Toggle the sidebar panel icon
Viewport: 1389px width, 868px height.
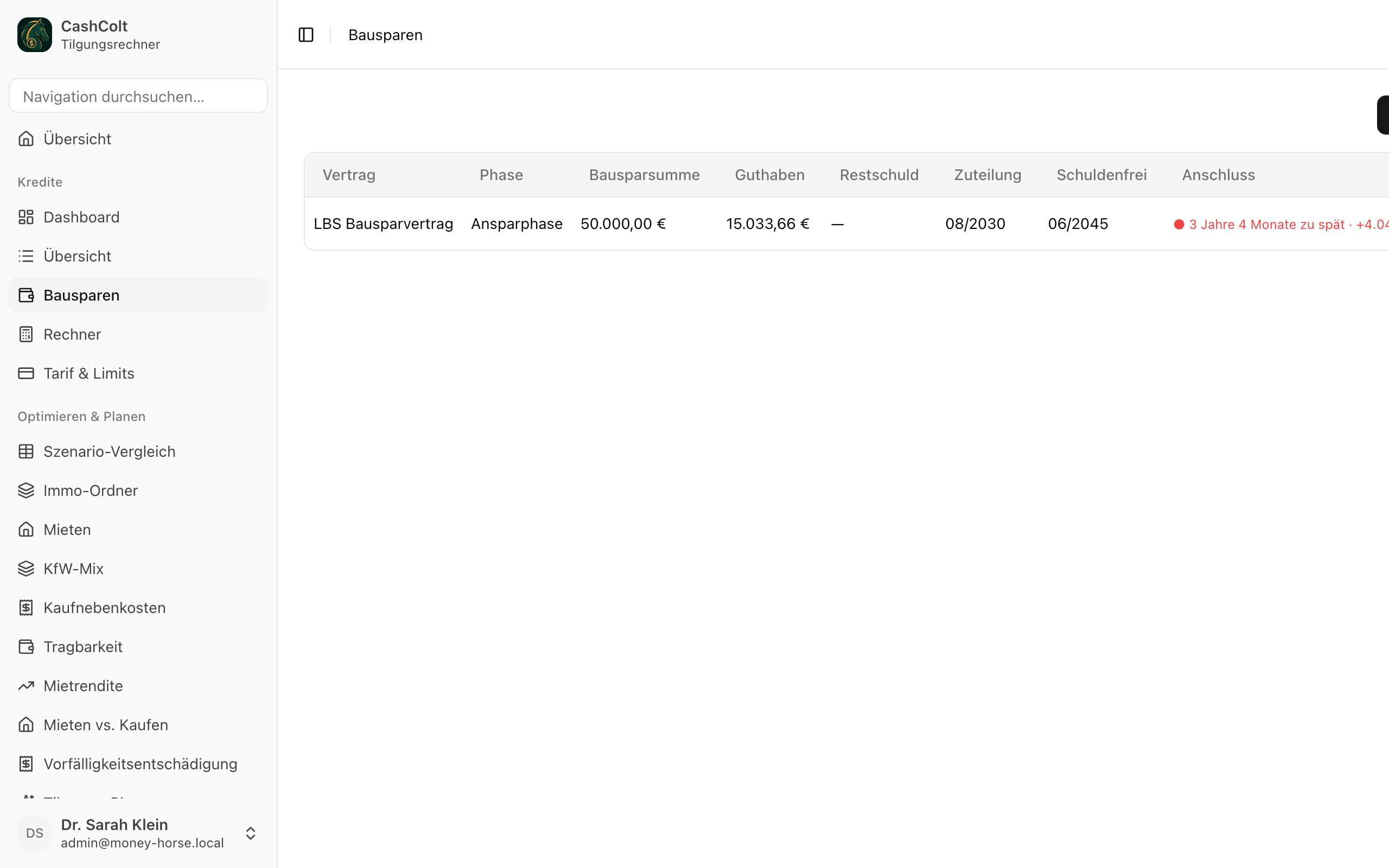coord(306,35)
